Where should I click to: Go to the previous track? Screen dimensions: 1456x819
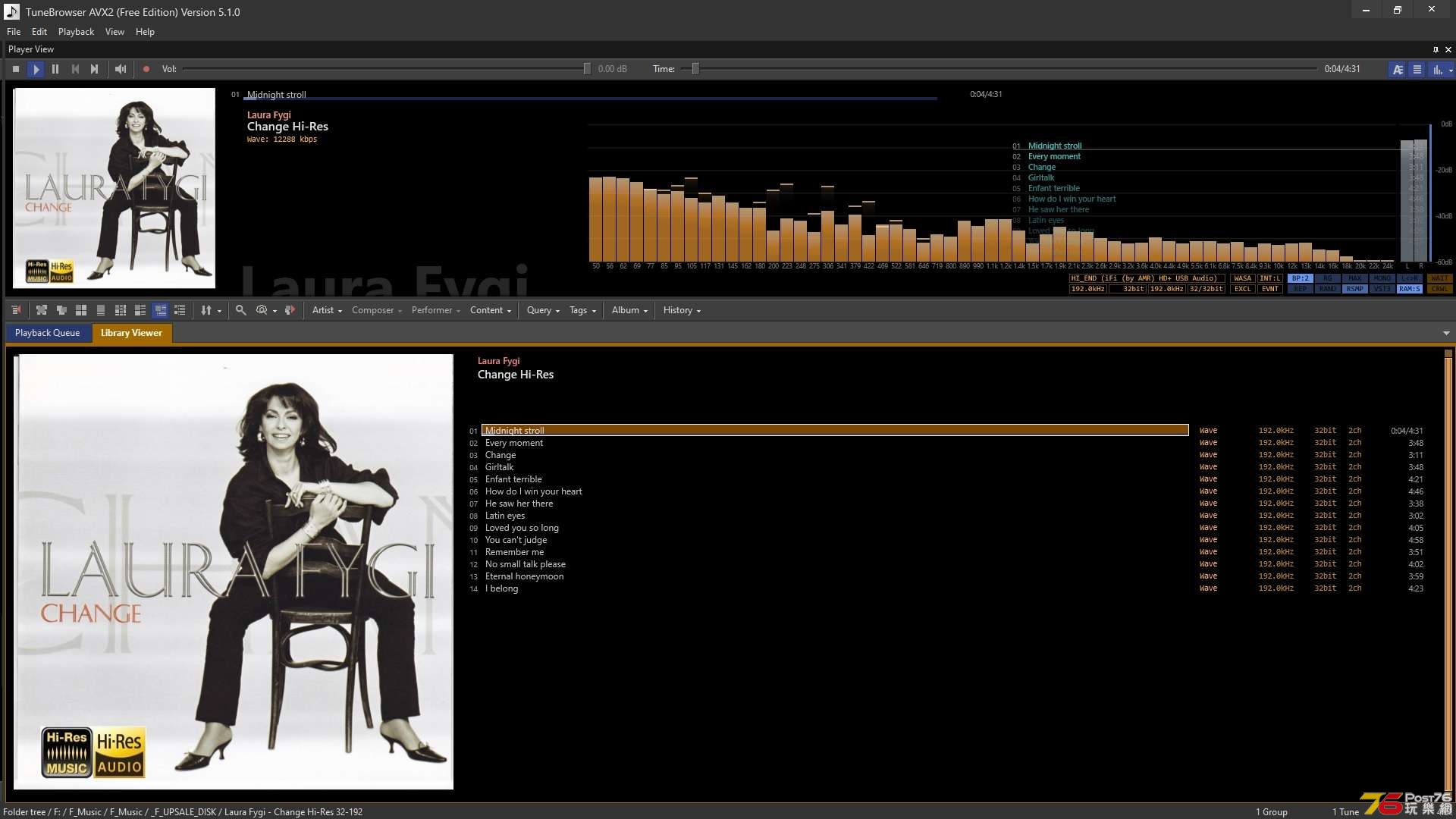[x=75, y=69]
